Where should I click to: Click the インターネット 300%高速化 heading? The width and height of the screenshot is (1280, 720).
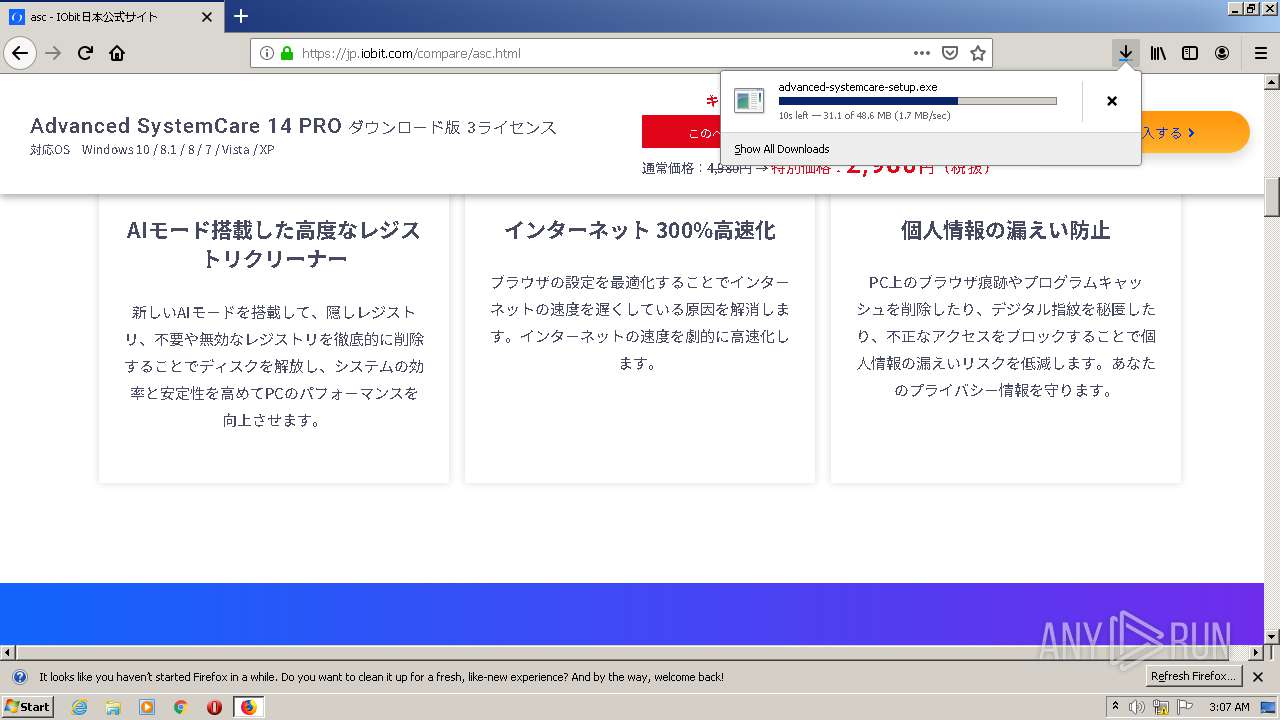(640, 230)
